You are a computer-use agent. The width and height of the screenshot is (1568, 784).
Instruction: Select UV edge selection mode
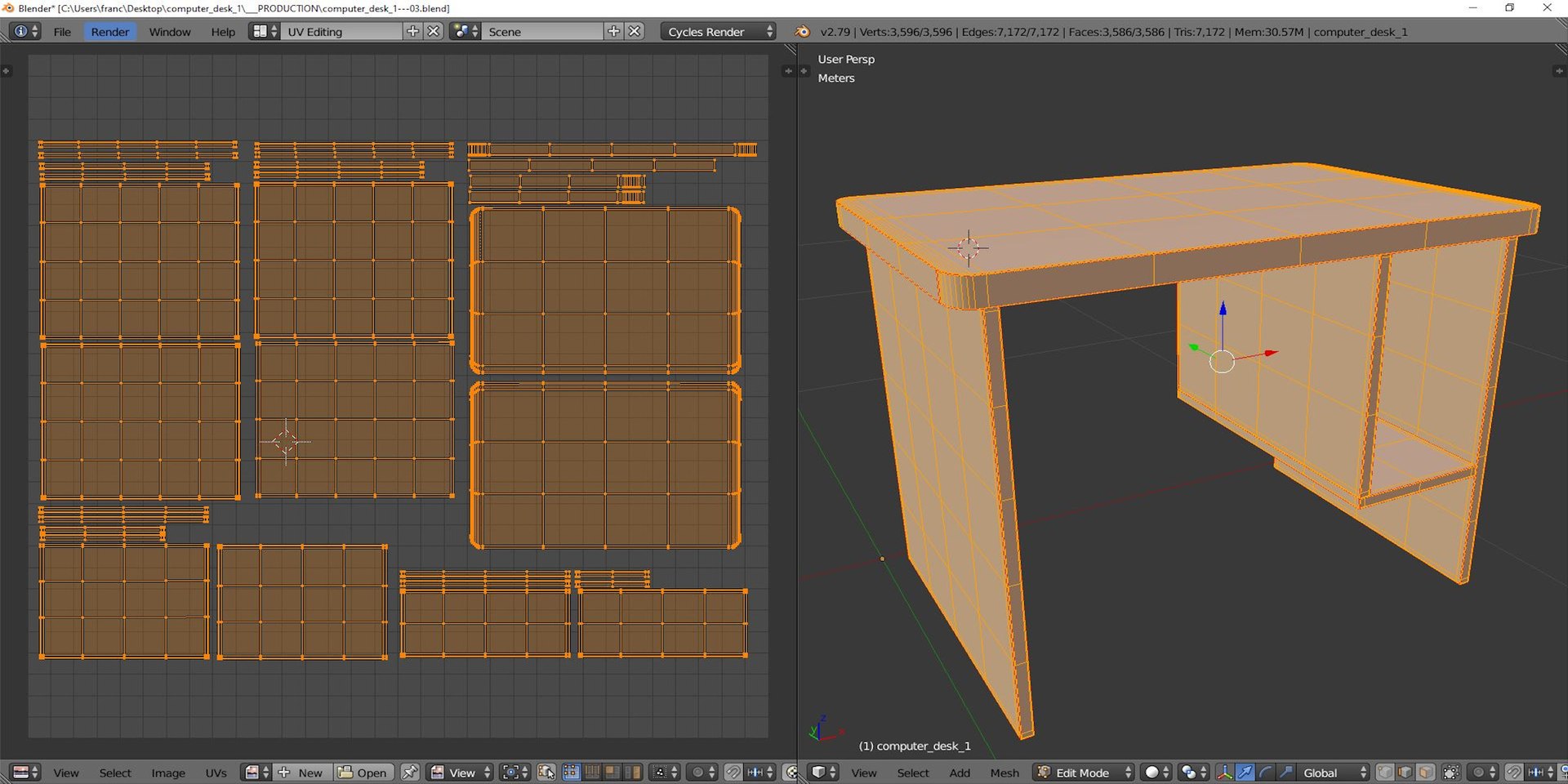coord(591,772)
